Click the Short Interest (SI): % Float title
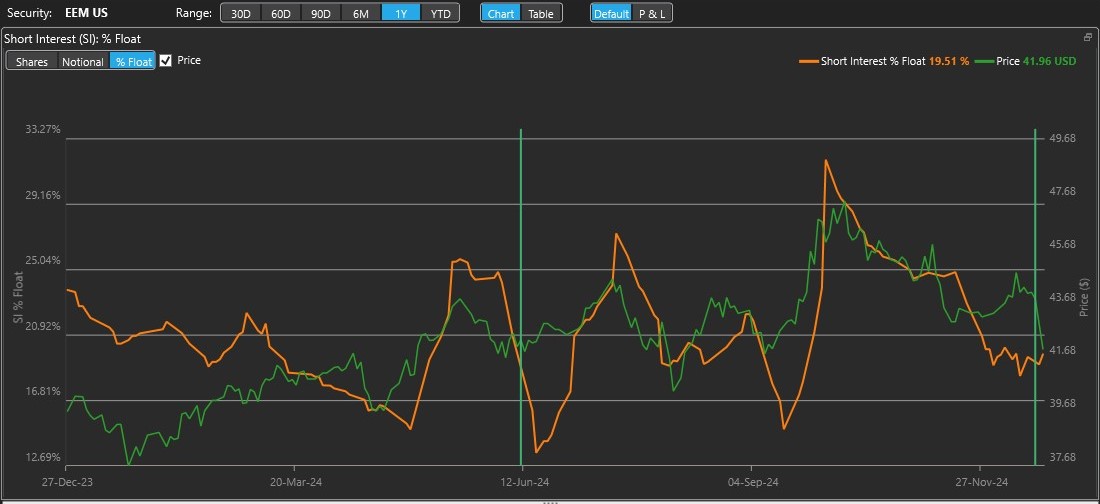Image resolution: width=1100 pixels, height=504 pixels. (74, 39)
